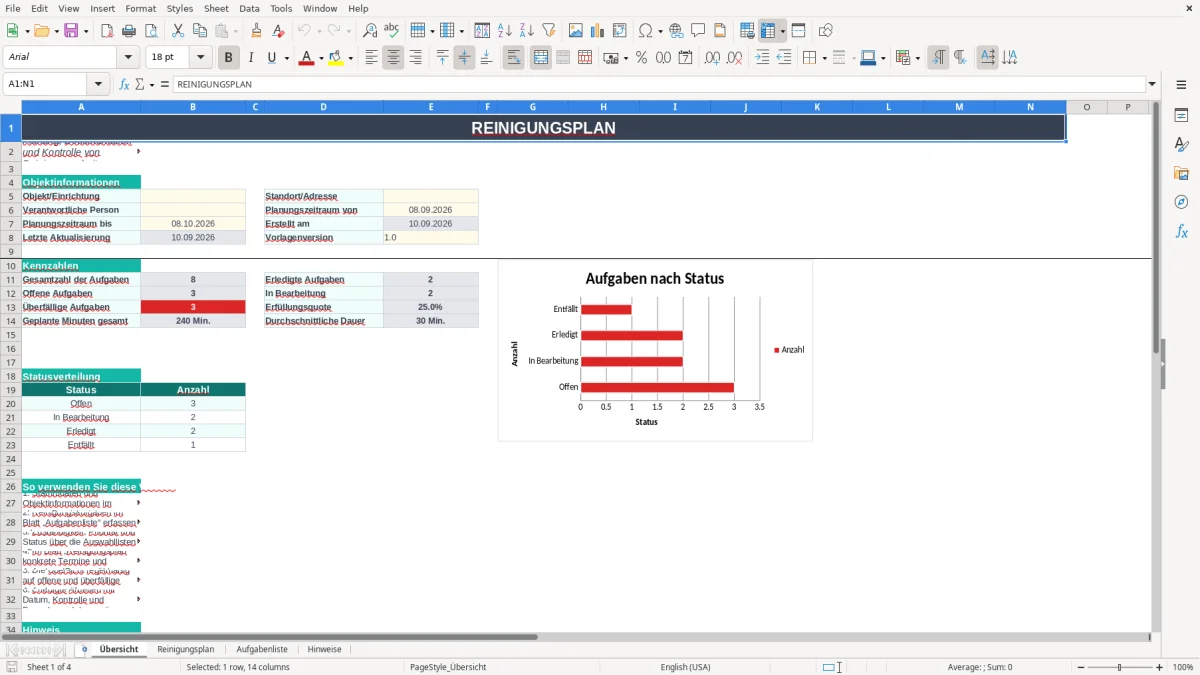Click the Clear Direct Formatting icon
The width and height of the screenshot is (1200, 675).
(x=279, y=31)
